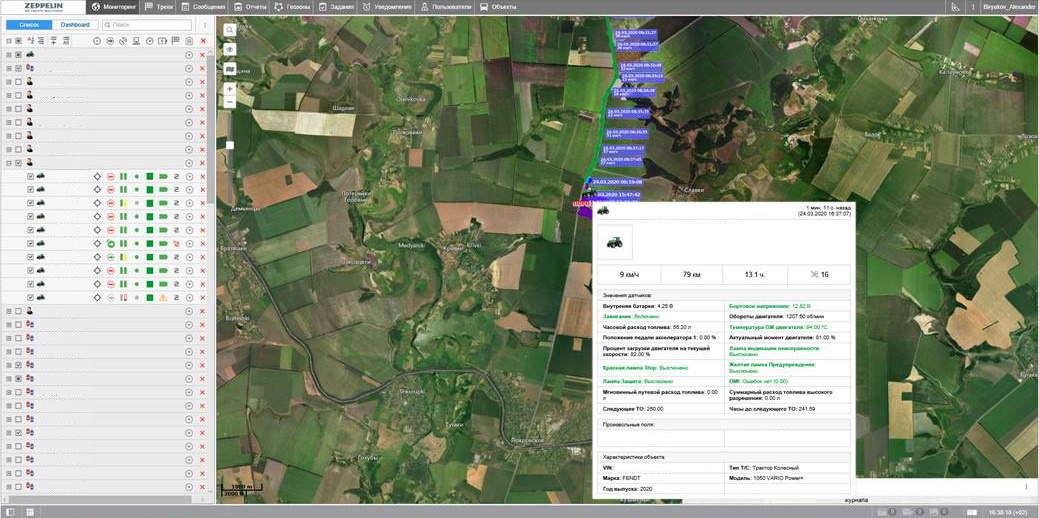Click track marker labeled 15:47:42
This screenshot has width=1039, height=518.
(619, 195)
